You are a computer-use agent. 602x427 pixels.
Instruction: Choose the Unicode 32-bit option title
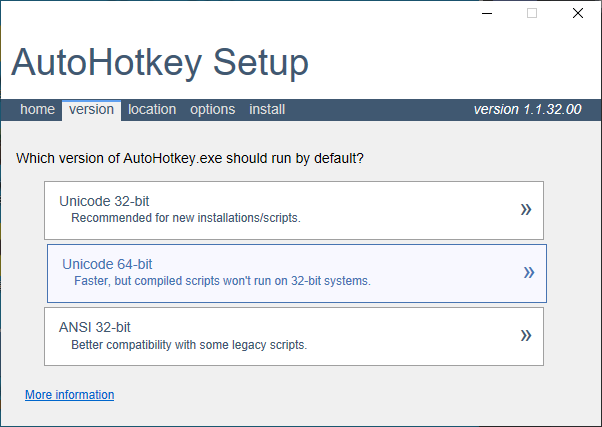click(x=104, y=201)
